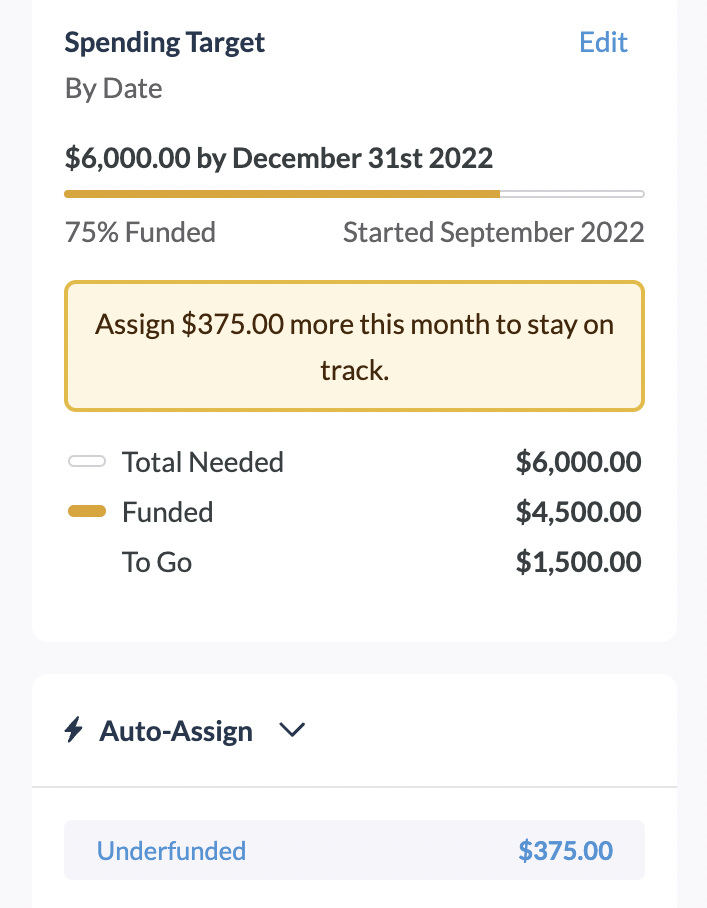This screenshot has width=707, height=908.
Task: Click the Funded amount $4,500.00
Action: [578, 512]
